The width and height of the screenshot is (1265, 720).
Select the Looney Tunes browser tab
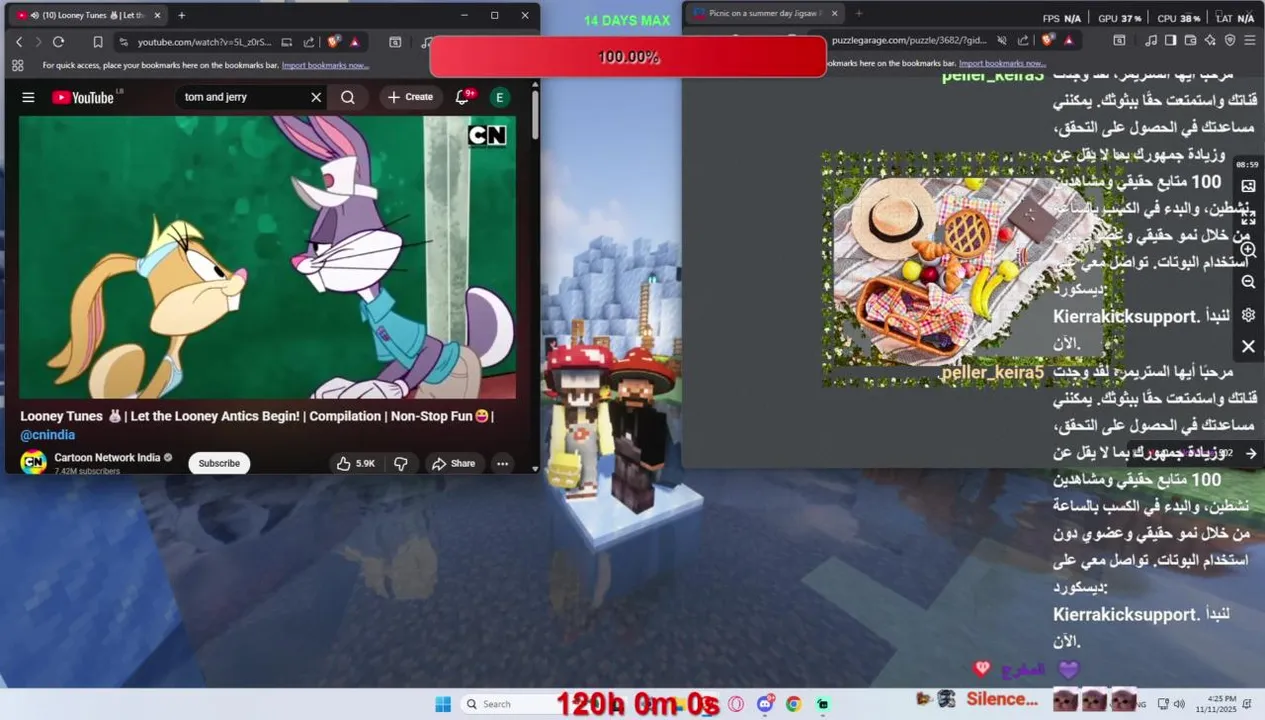[88, 15]
